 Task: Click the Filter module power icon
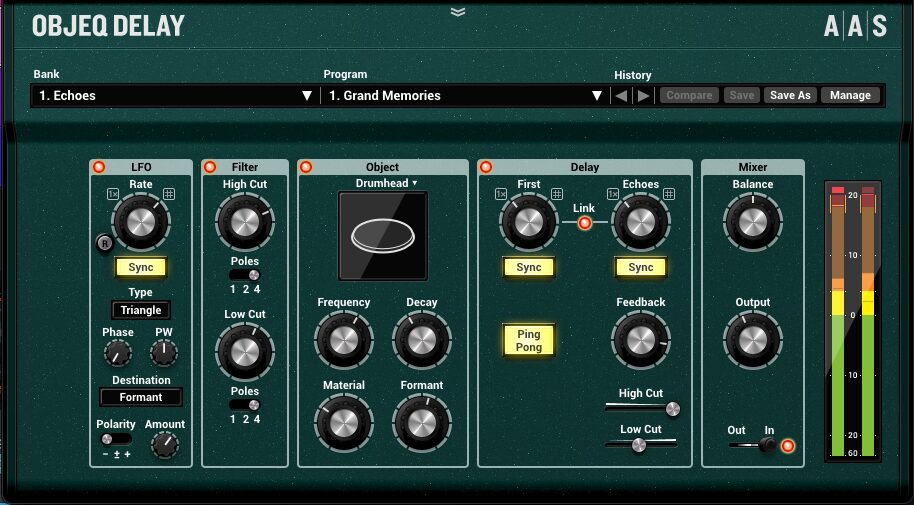click(x=210, y=167)
